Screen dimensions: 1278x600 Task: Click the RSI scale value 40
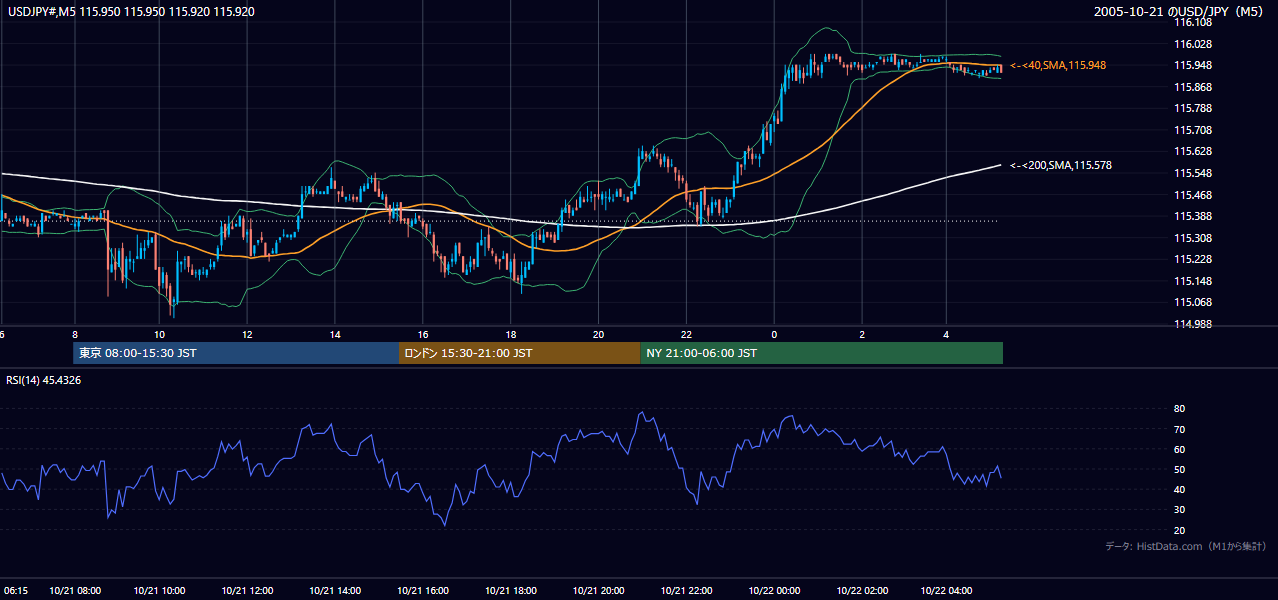1179,489
